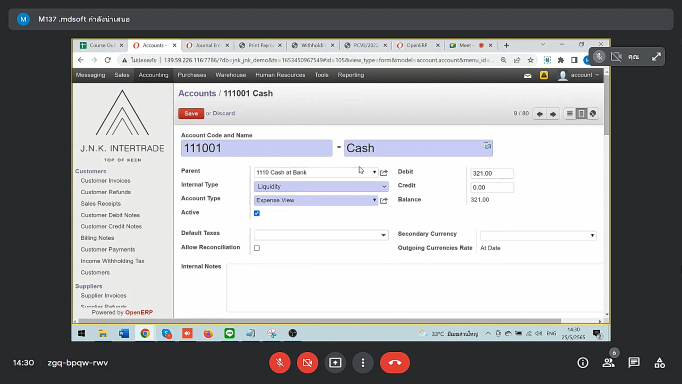Switch to tree view icon
Viewport: 682px width, 384px height.
(593, 114)
